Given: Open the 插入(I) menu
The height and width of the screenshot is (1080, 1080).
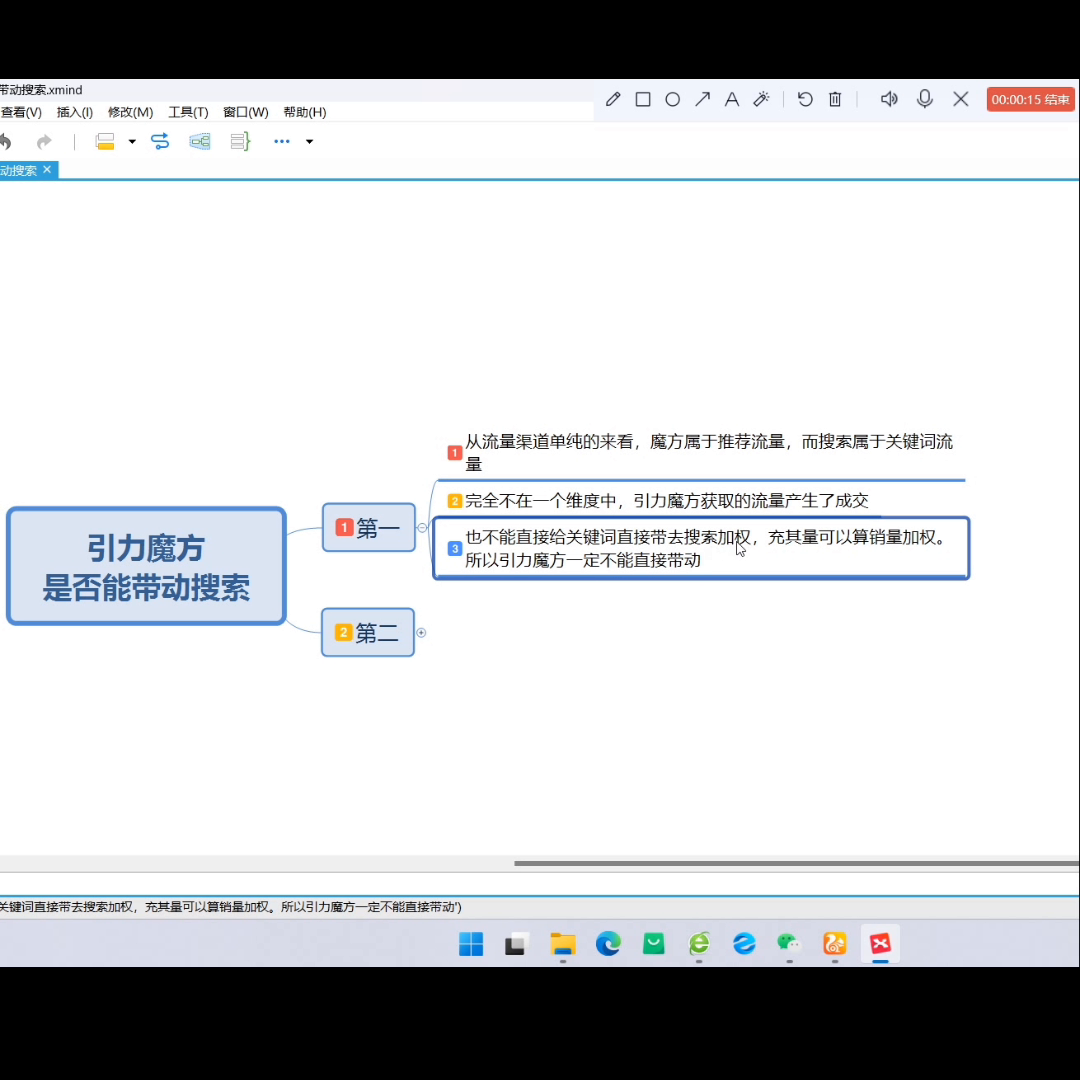Looking at the screenshot, I should pos(74,112).
